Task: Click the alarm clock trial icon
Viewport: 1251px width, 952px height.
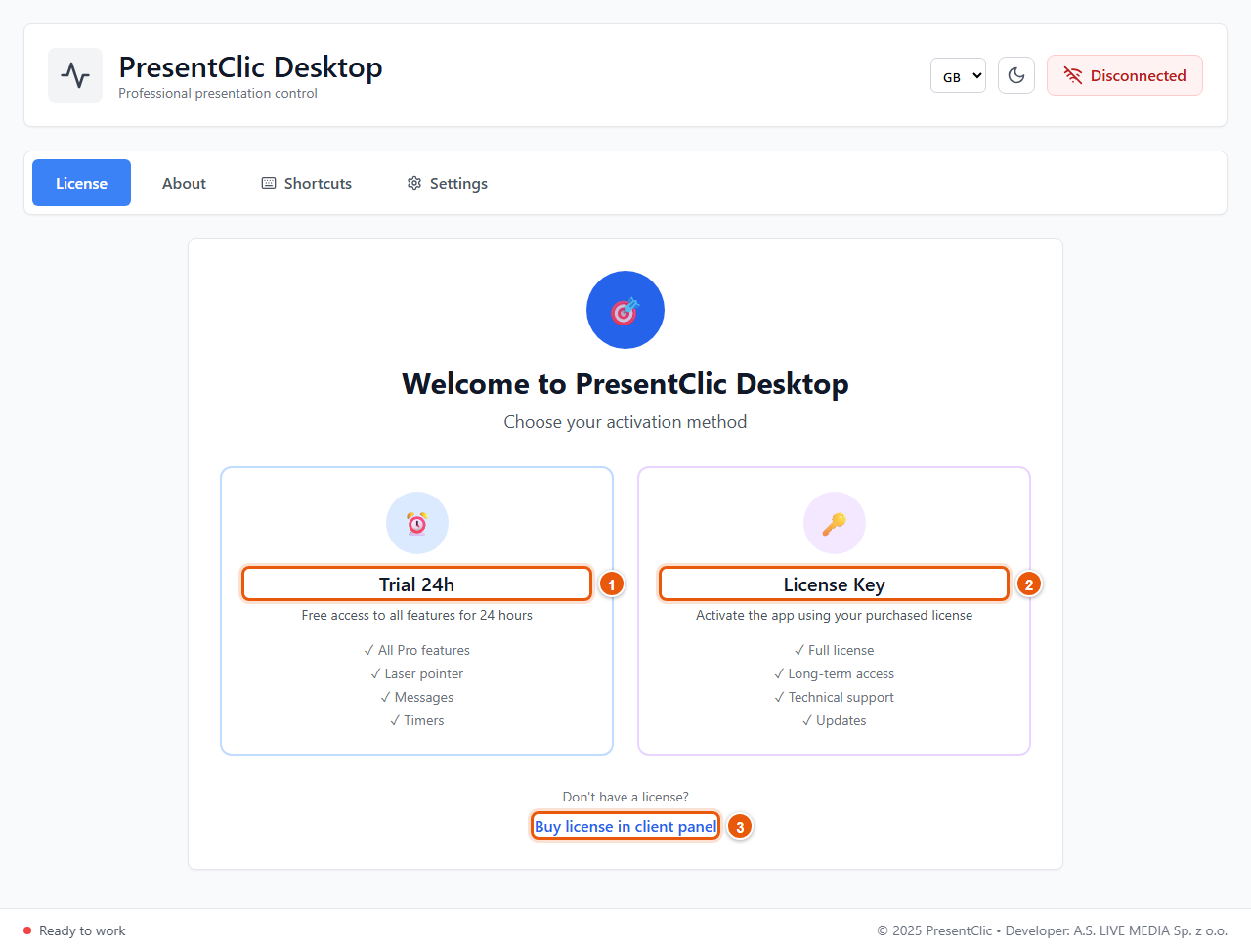Action: pyautogui.click(x=417, y=523)
